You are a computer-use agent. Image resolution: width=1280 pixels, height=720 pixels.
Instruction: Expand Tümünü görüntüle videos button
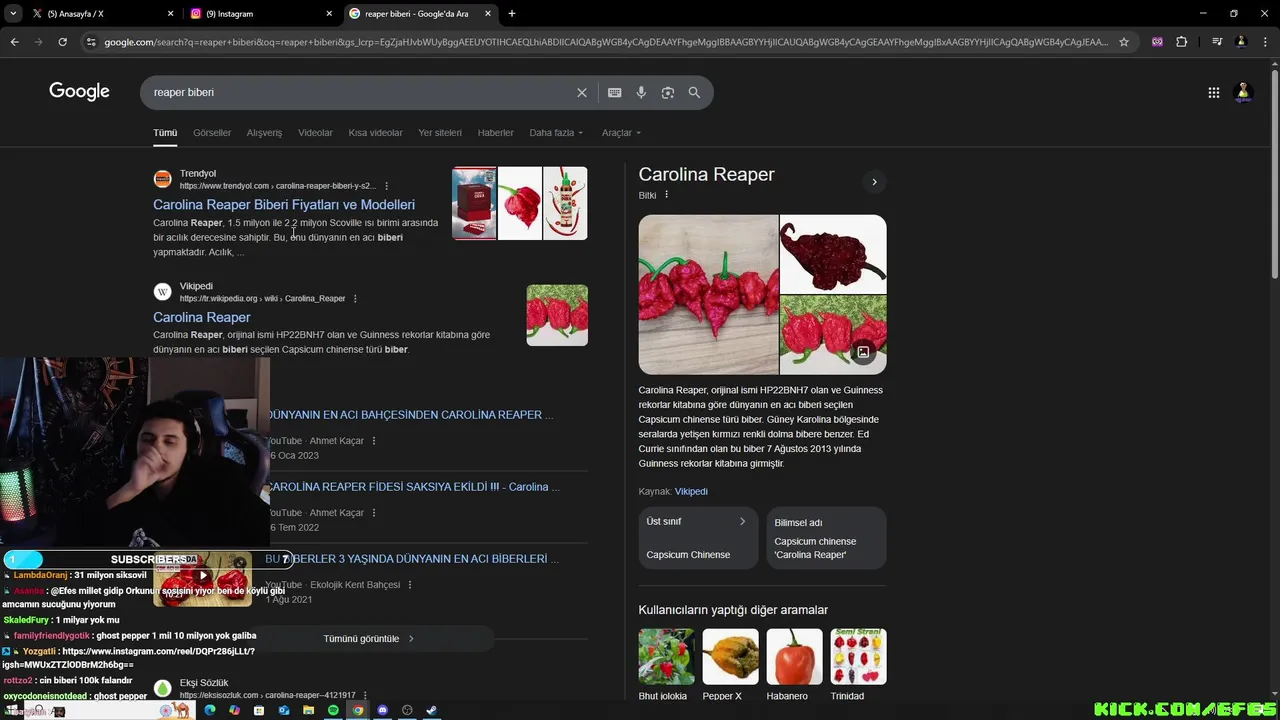tap(370, 638)
